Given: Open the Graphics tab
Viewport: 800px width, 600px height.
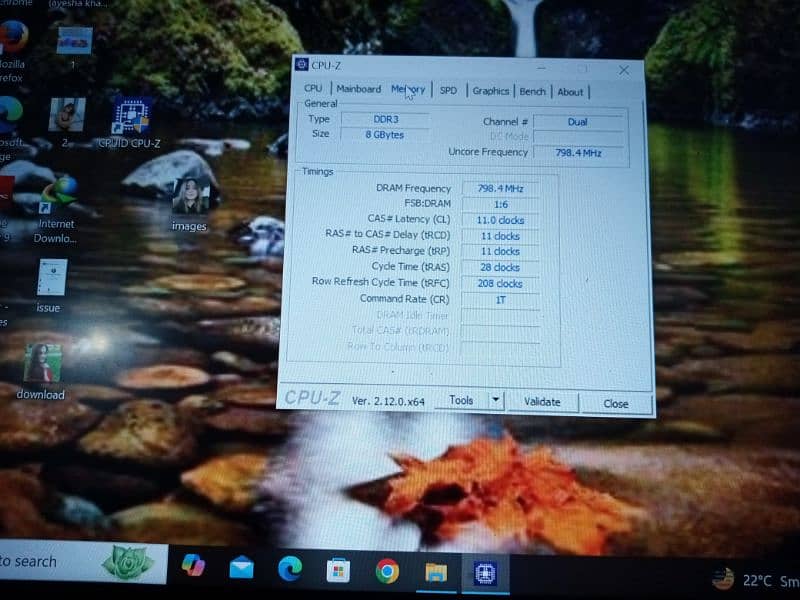Looking at the screenshot, I should (490, 91).
